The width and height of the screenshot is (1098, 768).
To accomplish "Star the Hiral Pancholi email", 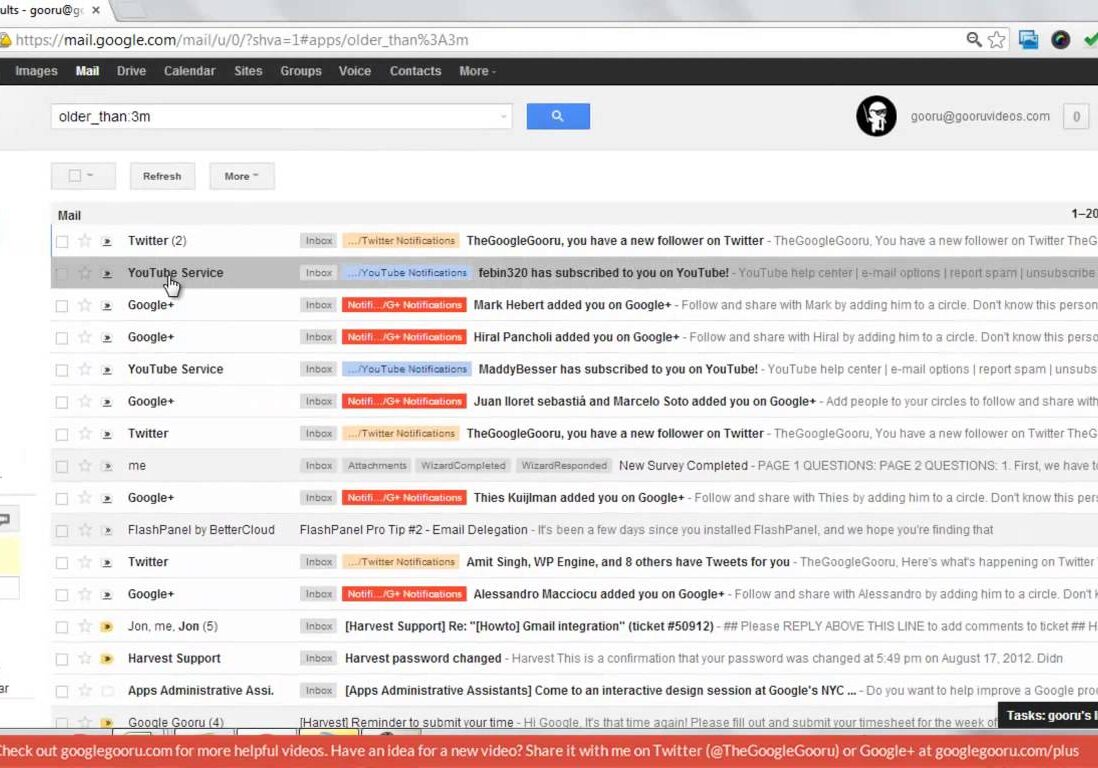I will coord(85,337).
